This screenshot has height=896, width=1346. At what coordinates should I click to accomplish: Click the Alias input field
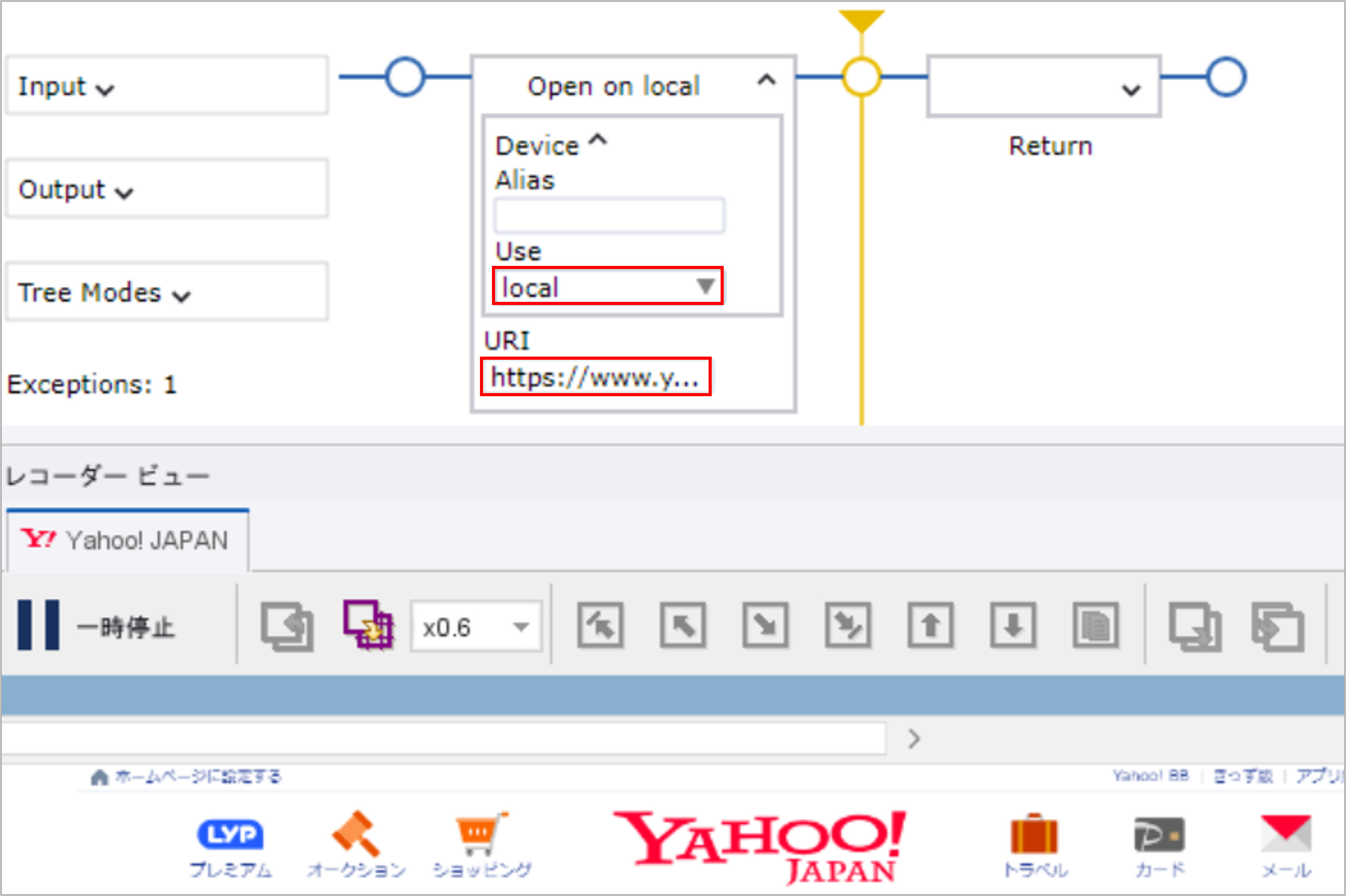point(609,215)
